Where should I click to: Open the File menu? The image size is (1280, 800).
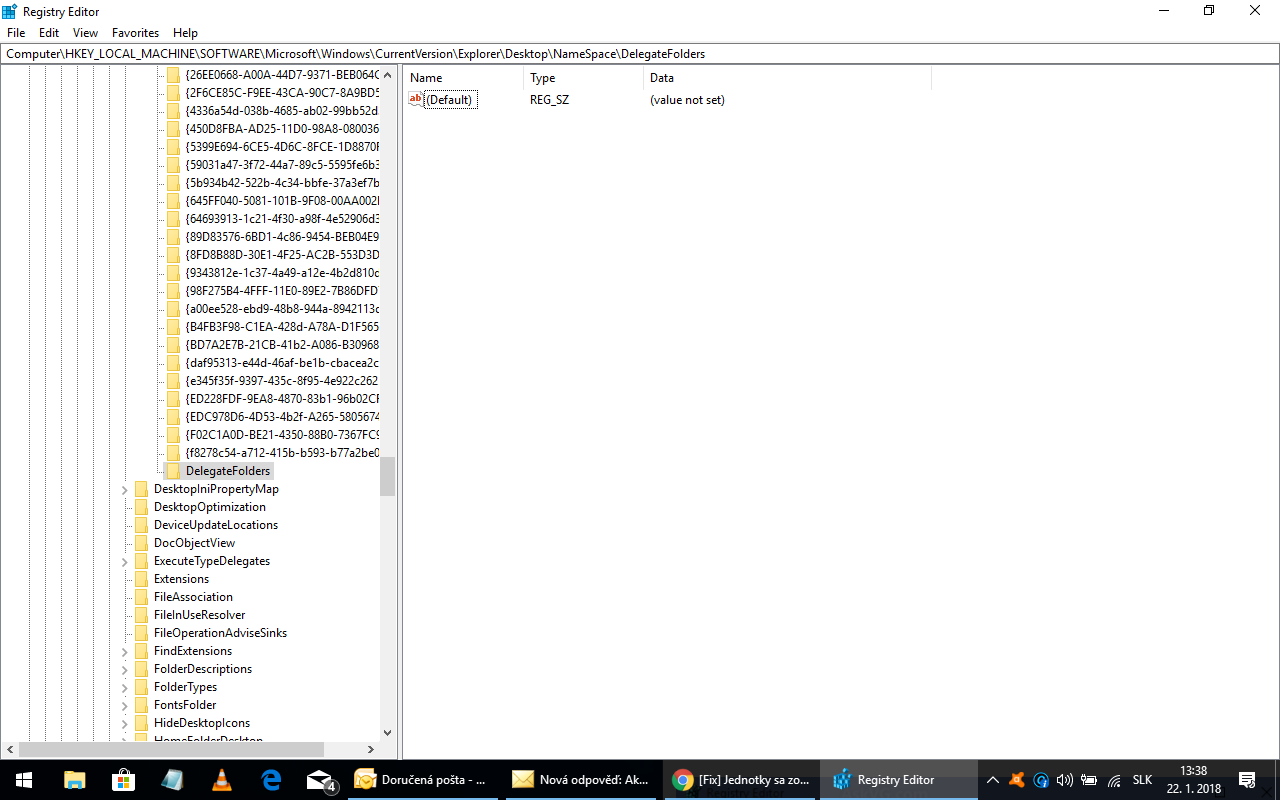pos(16,33)
